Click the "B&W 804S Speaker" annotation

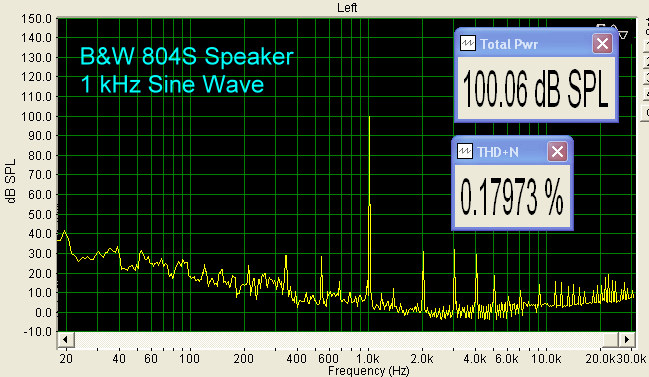coord(187,57)
